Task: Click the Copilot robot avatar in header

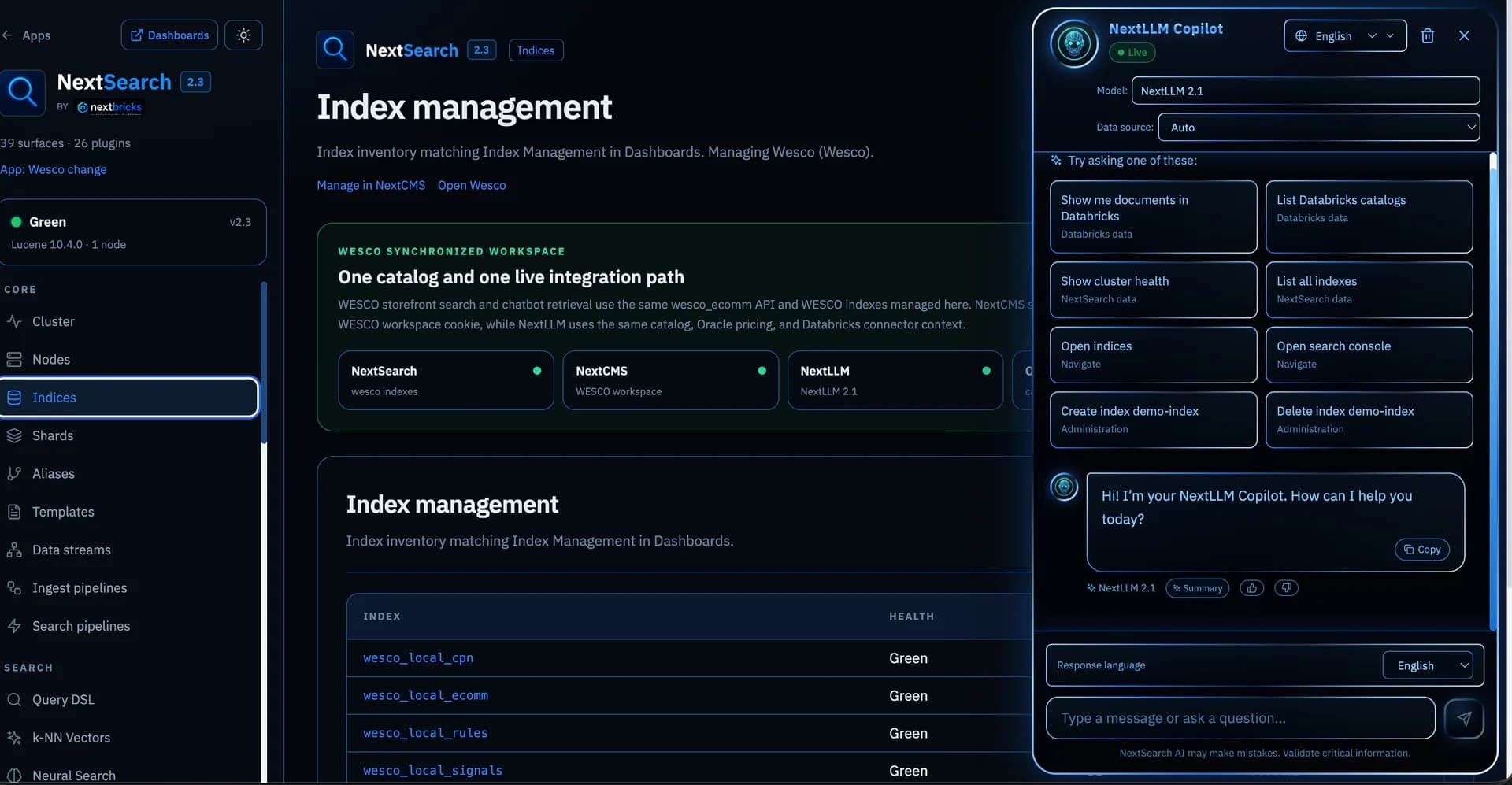Action: (1074, 43)
